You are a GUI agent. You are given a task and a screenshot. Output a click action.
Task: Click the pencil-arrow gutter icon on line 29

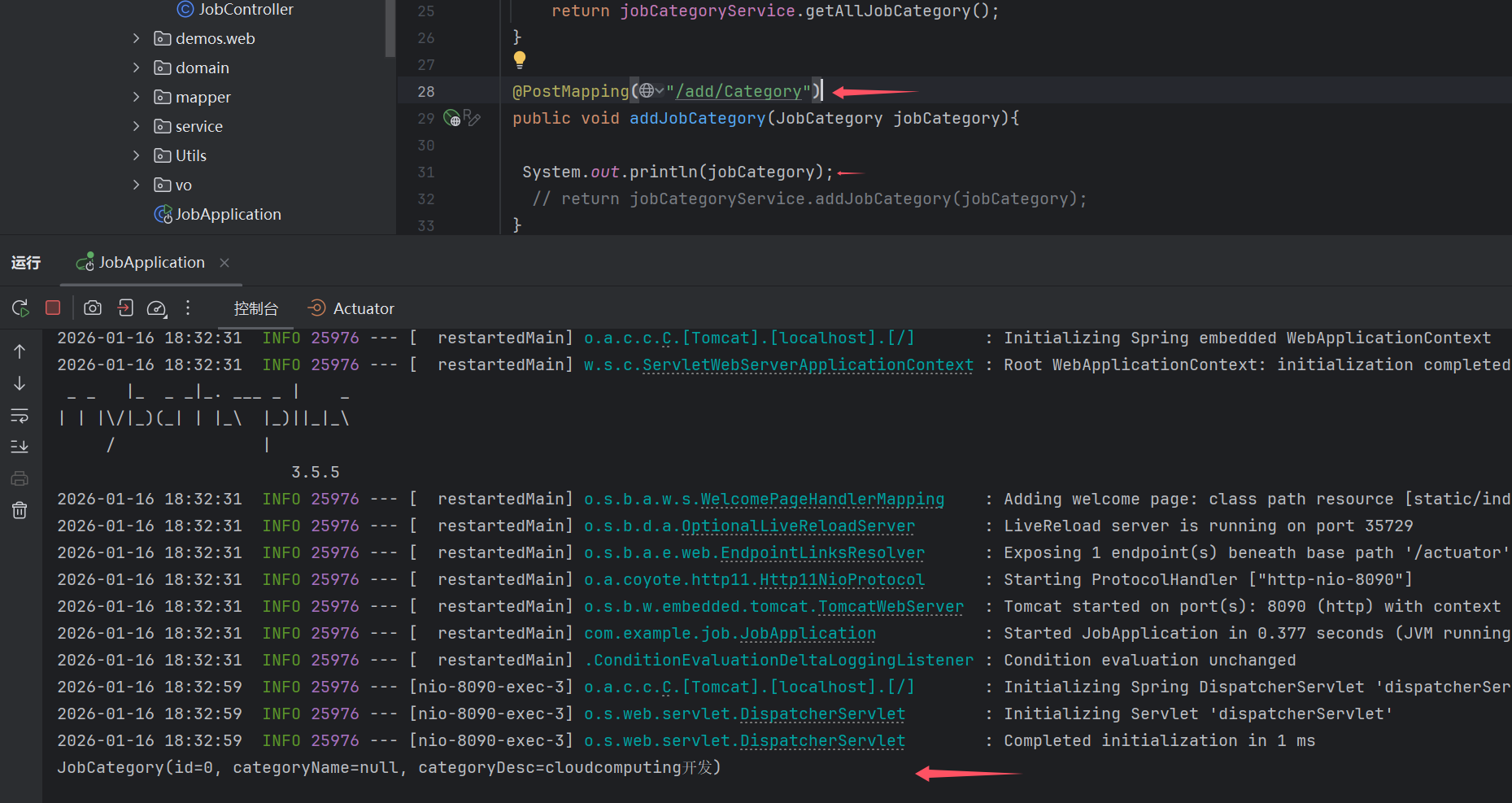coord(472,118)
